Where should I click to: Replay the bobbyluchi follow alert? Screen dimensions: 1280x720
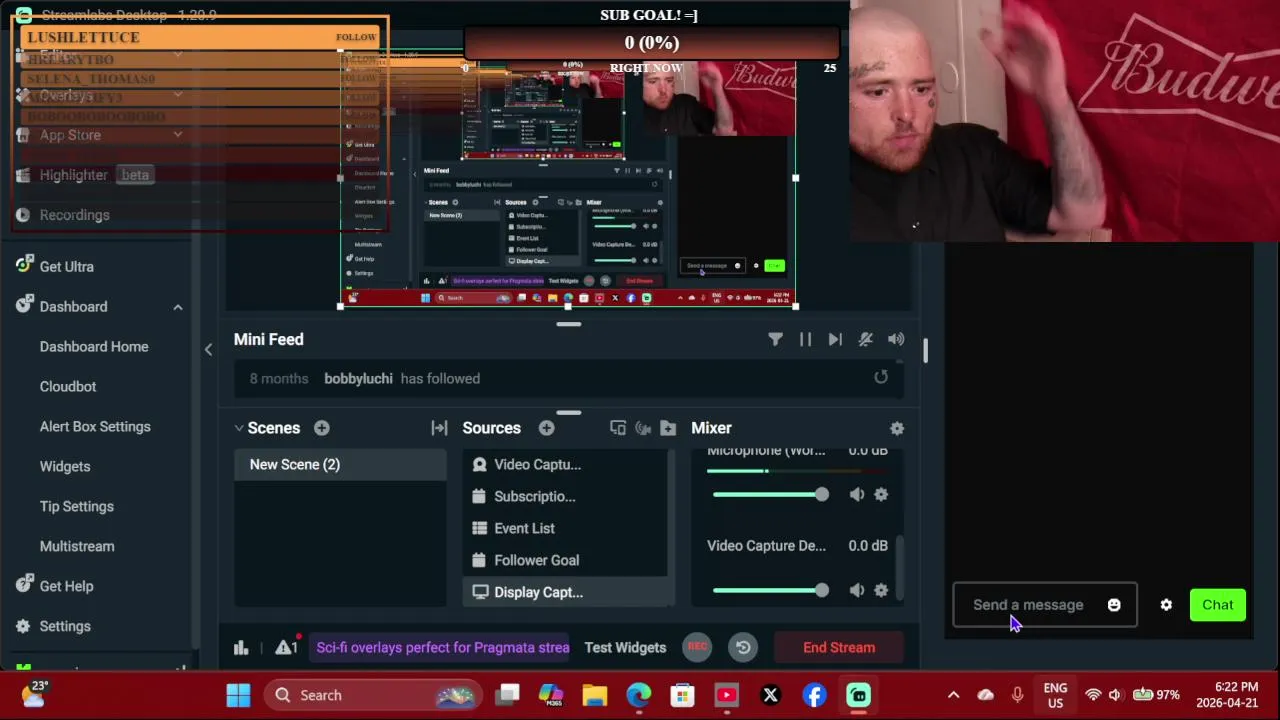881,377
